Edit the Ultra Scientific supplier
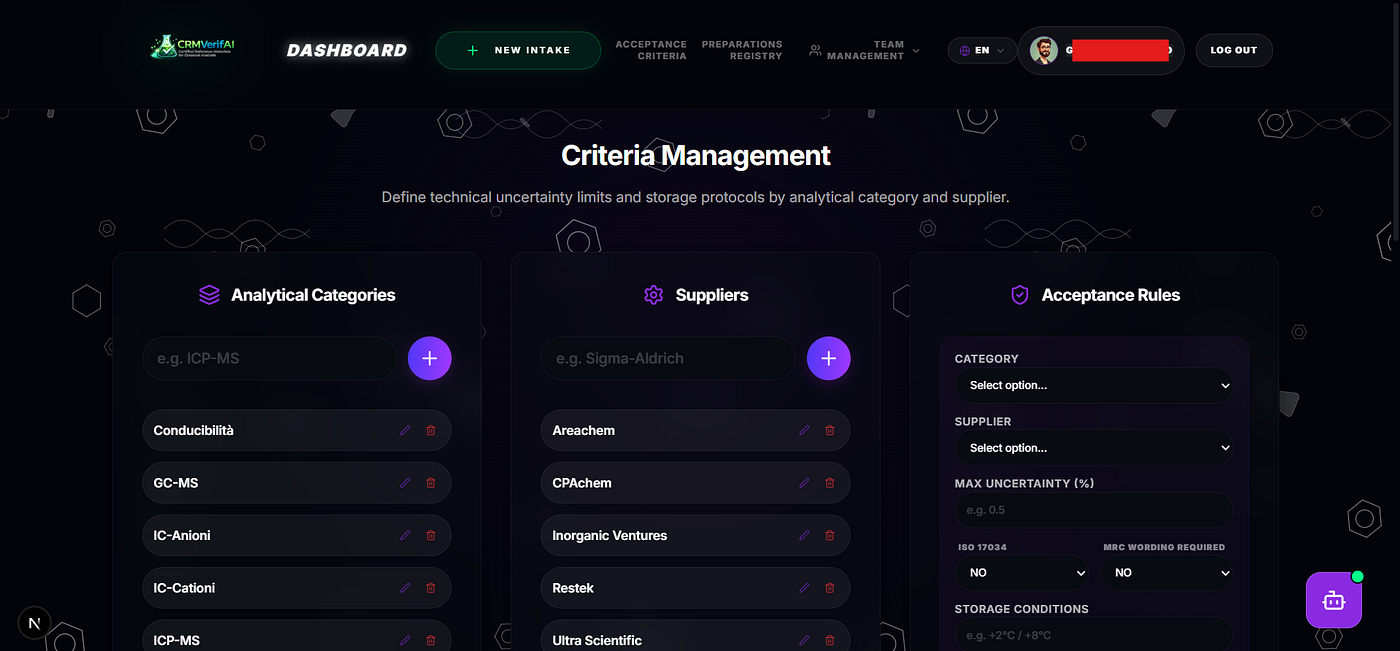 tap(804, 640)
